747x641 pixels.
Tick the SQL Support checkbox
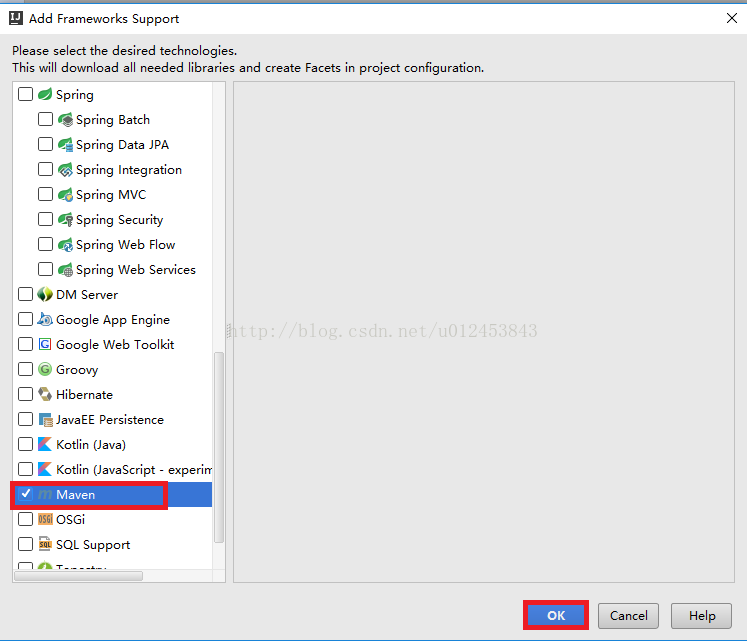pyautogui.click(x=25, y=544)
